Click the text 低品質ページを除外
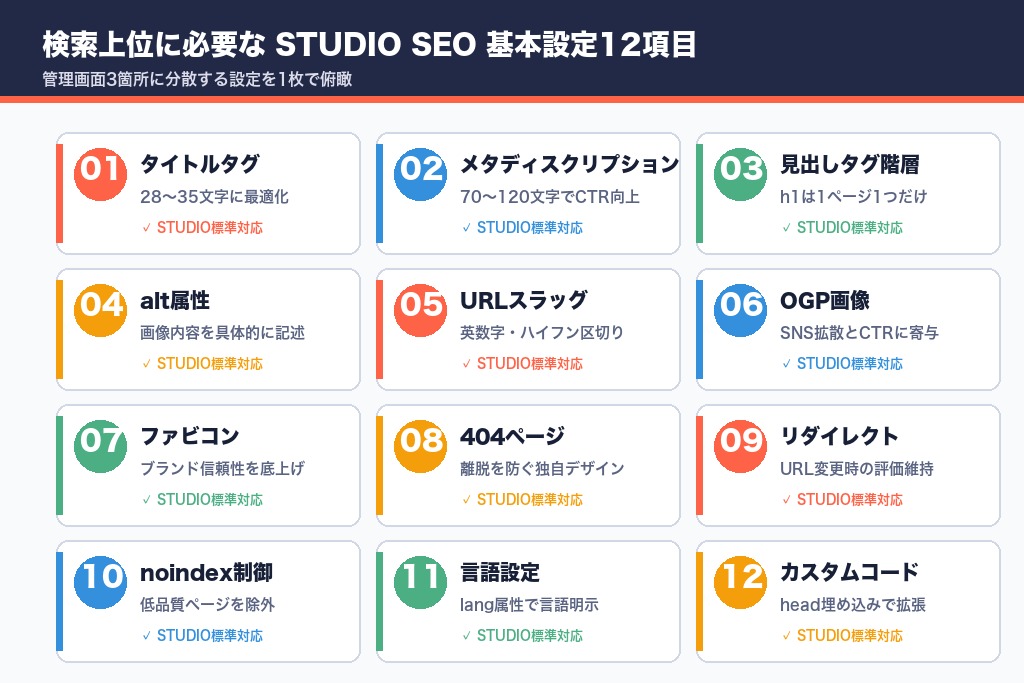 click(x=208, y=605)
